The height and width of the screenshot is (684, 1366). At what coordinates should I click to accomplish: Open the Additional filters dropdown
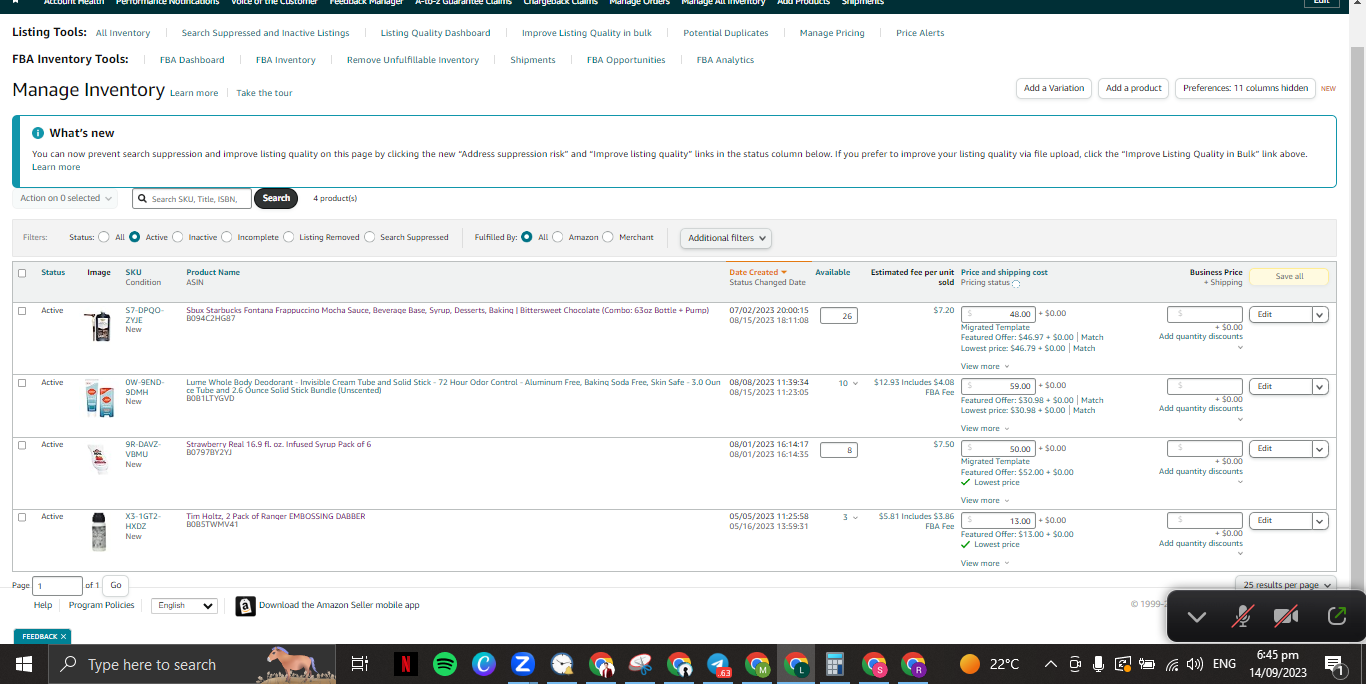[726, 238]
